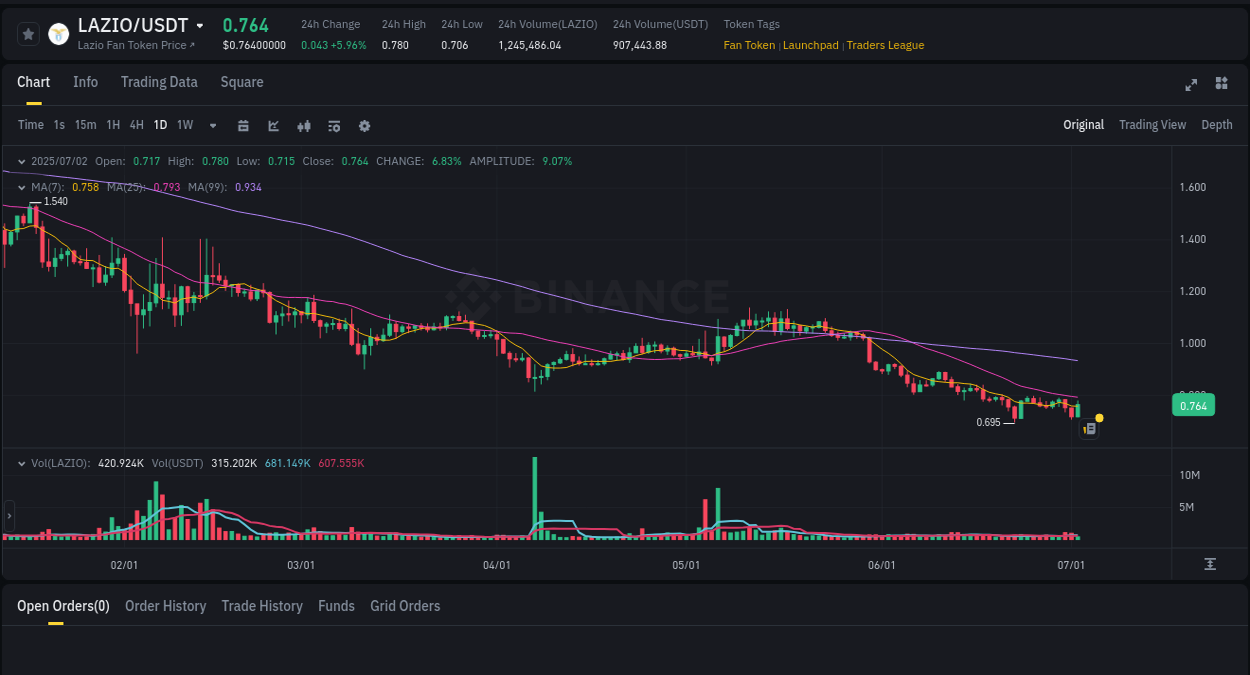Open the chart settings gear icon
Viewport: 1250px width, 675px height.
tap(364, 125)
